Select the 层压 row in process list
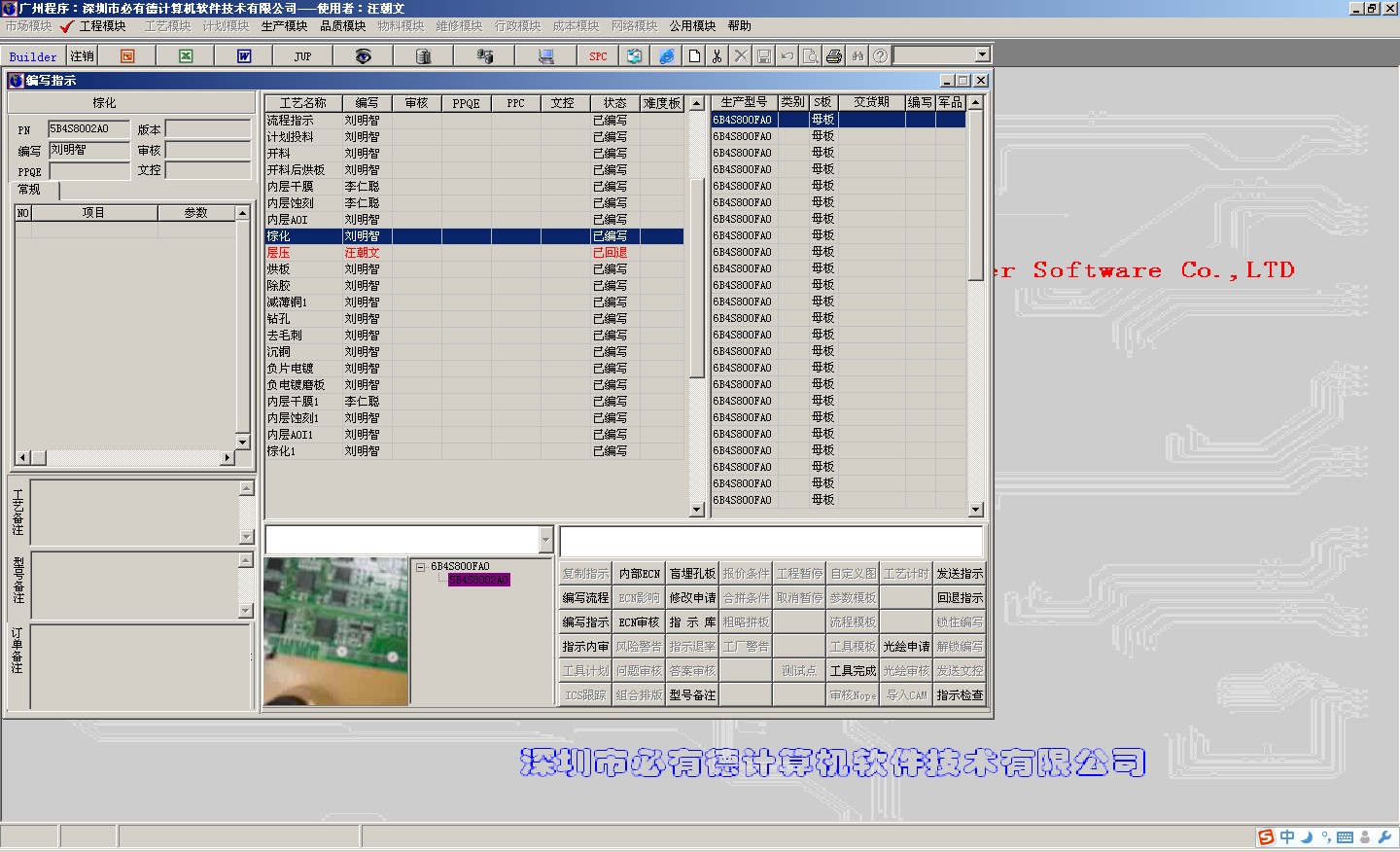Viewport: 1400px width, 852px height. tap(474, 253)
